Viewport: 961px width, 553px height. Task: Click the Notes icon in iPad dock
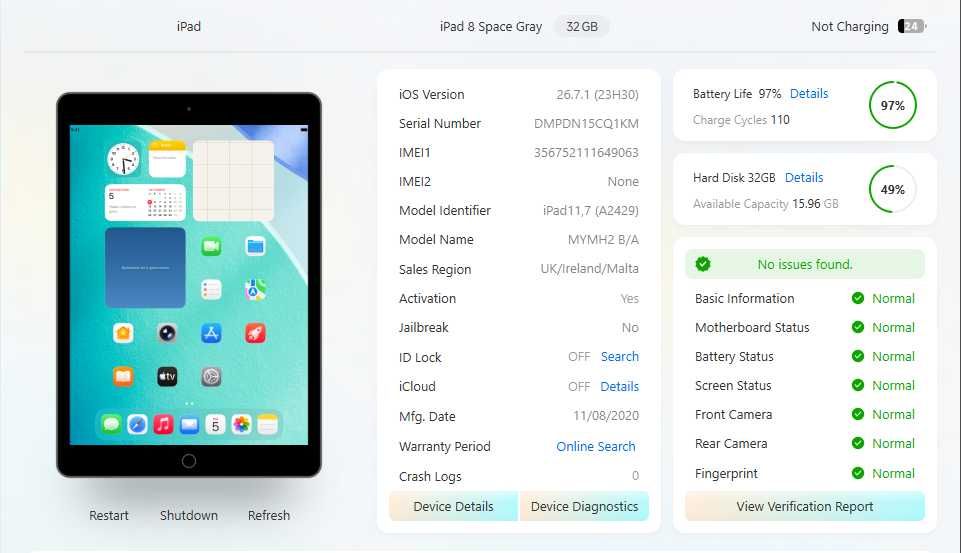pyautogui.click(x=268, y=424)
